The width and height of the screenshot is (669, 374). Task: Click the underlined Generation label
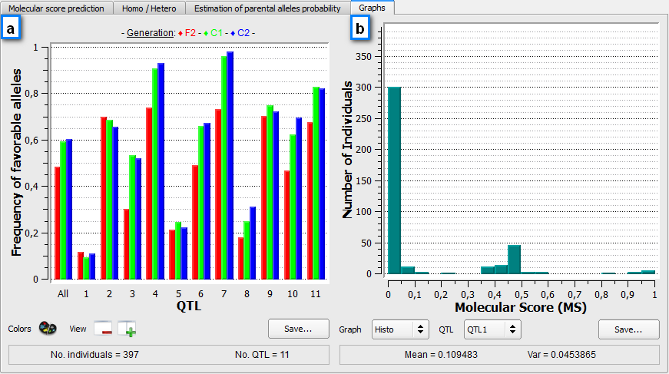tap(150, 33)
